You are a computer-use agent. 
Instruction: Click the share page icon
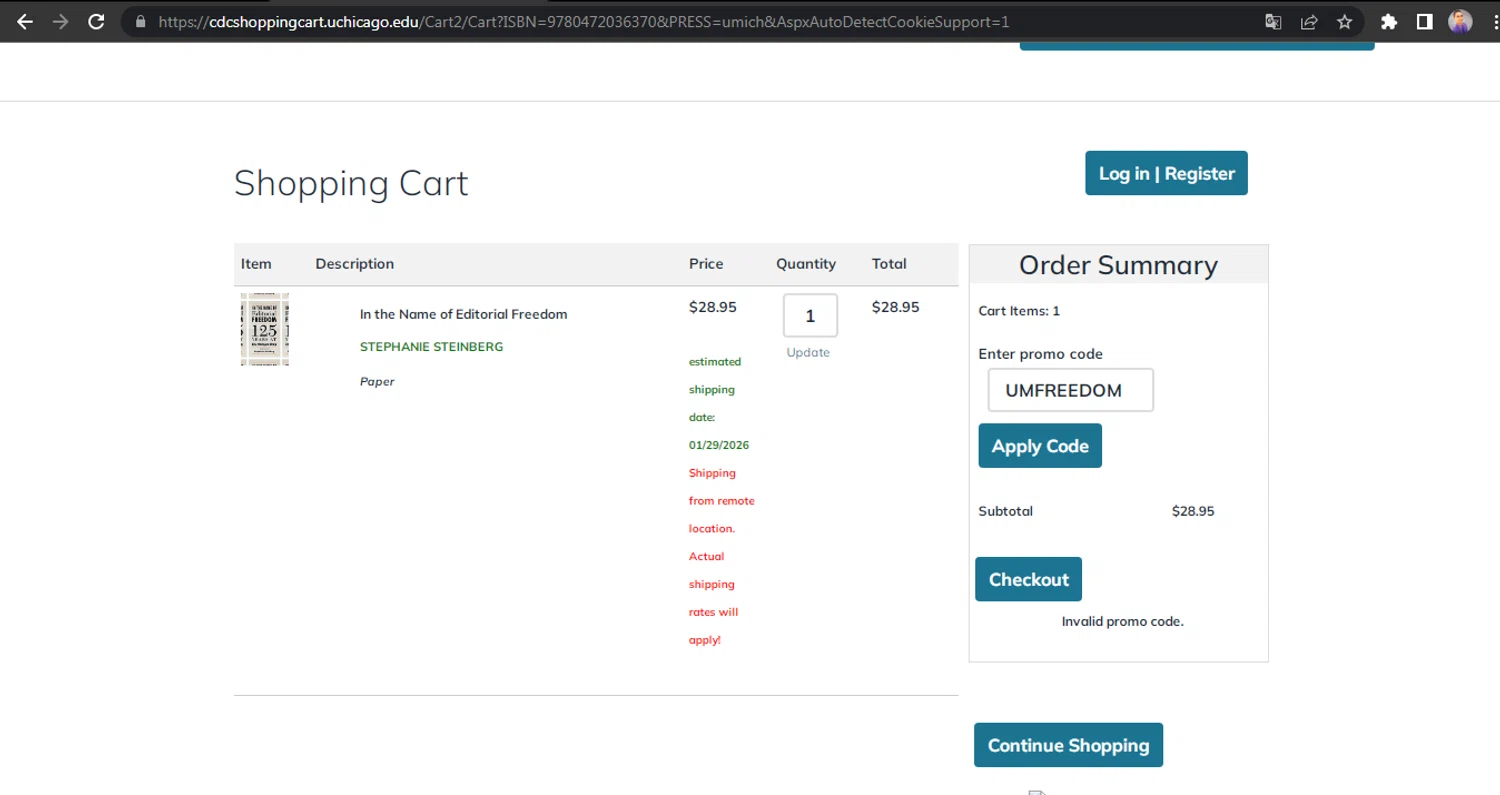(x=1308, y=21)
